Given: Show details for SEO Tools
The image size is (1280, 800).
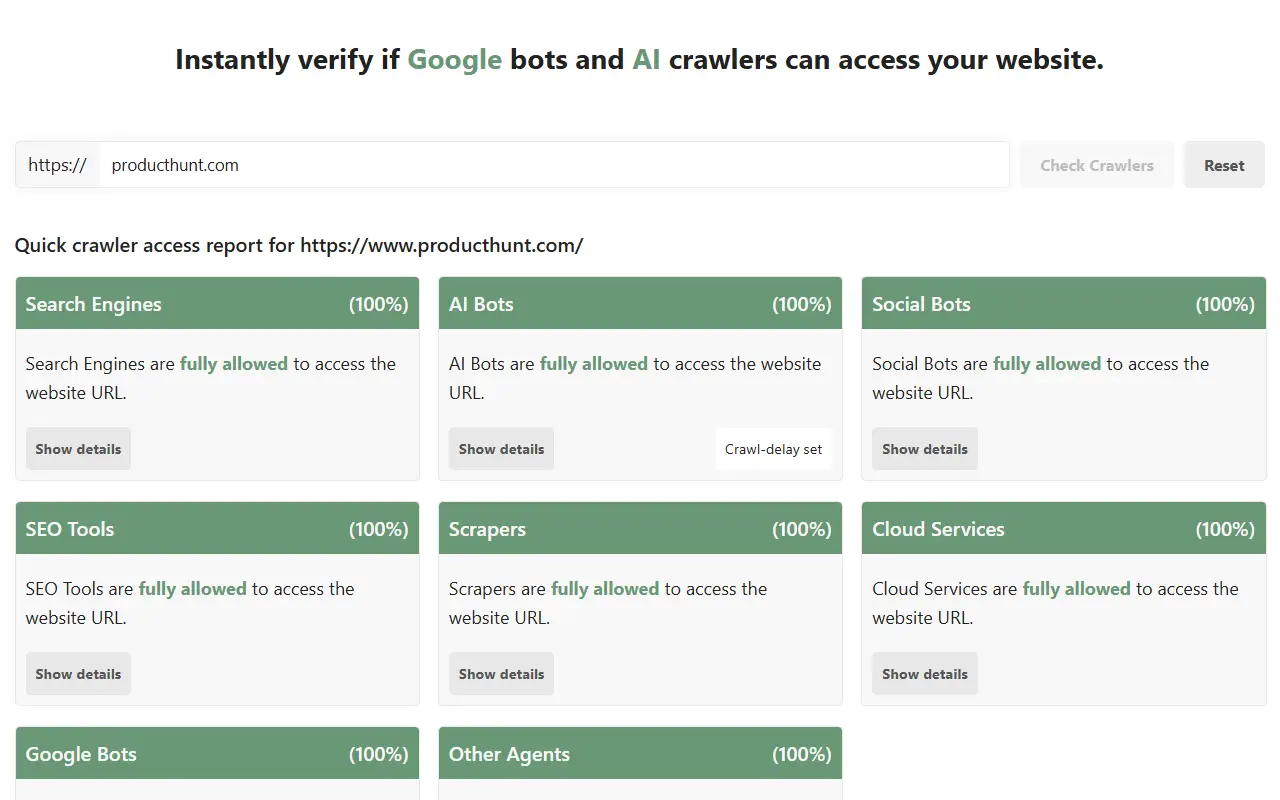Looking at the screenshot, I should [78, 673].
